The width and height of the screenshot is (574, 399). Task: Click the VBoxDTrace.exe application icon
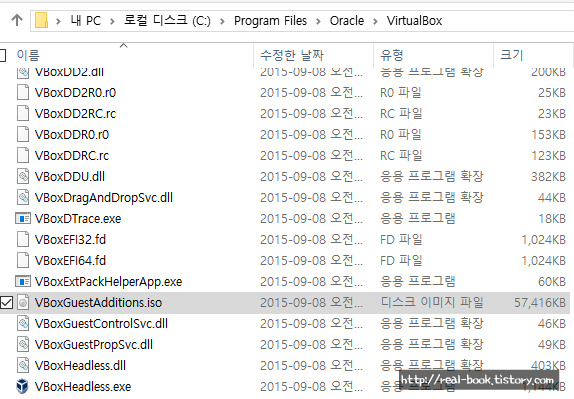pos(23,219)
